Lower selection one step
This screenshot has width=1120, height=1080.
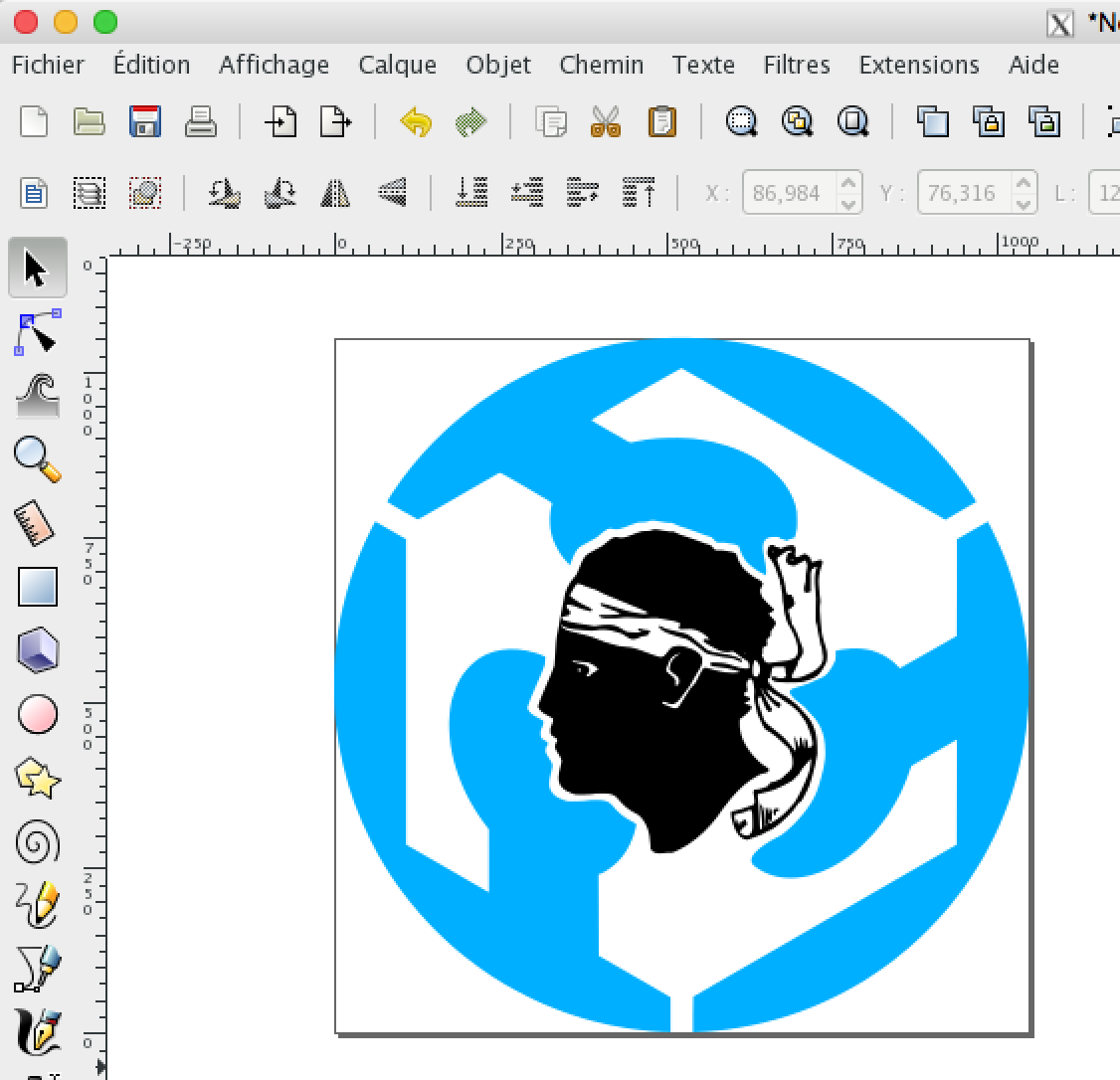click(527, 193)
